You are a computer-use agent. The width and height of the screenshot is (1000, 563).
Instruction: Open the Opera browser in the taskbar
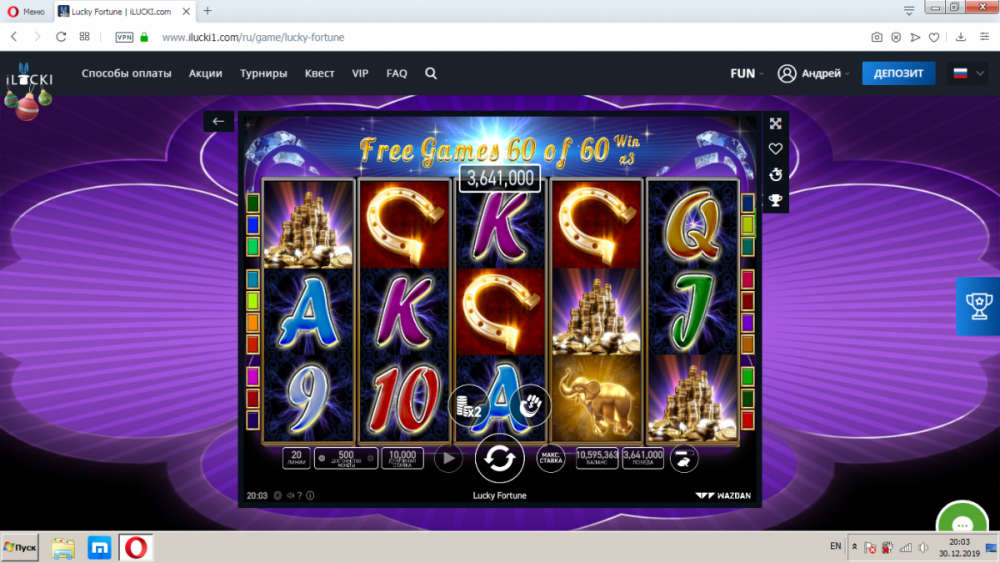tap(135, 548)
